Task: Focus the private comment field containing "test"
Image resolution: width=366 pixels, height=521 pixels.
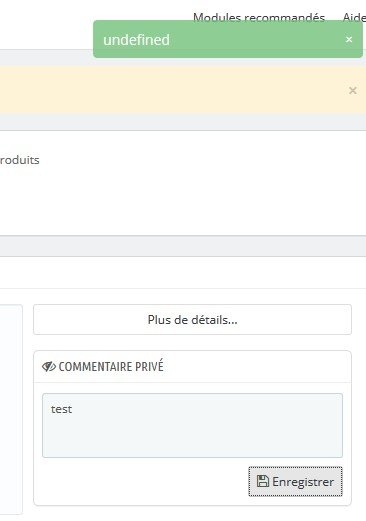Action: pos(192,425)
